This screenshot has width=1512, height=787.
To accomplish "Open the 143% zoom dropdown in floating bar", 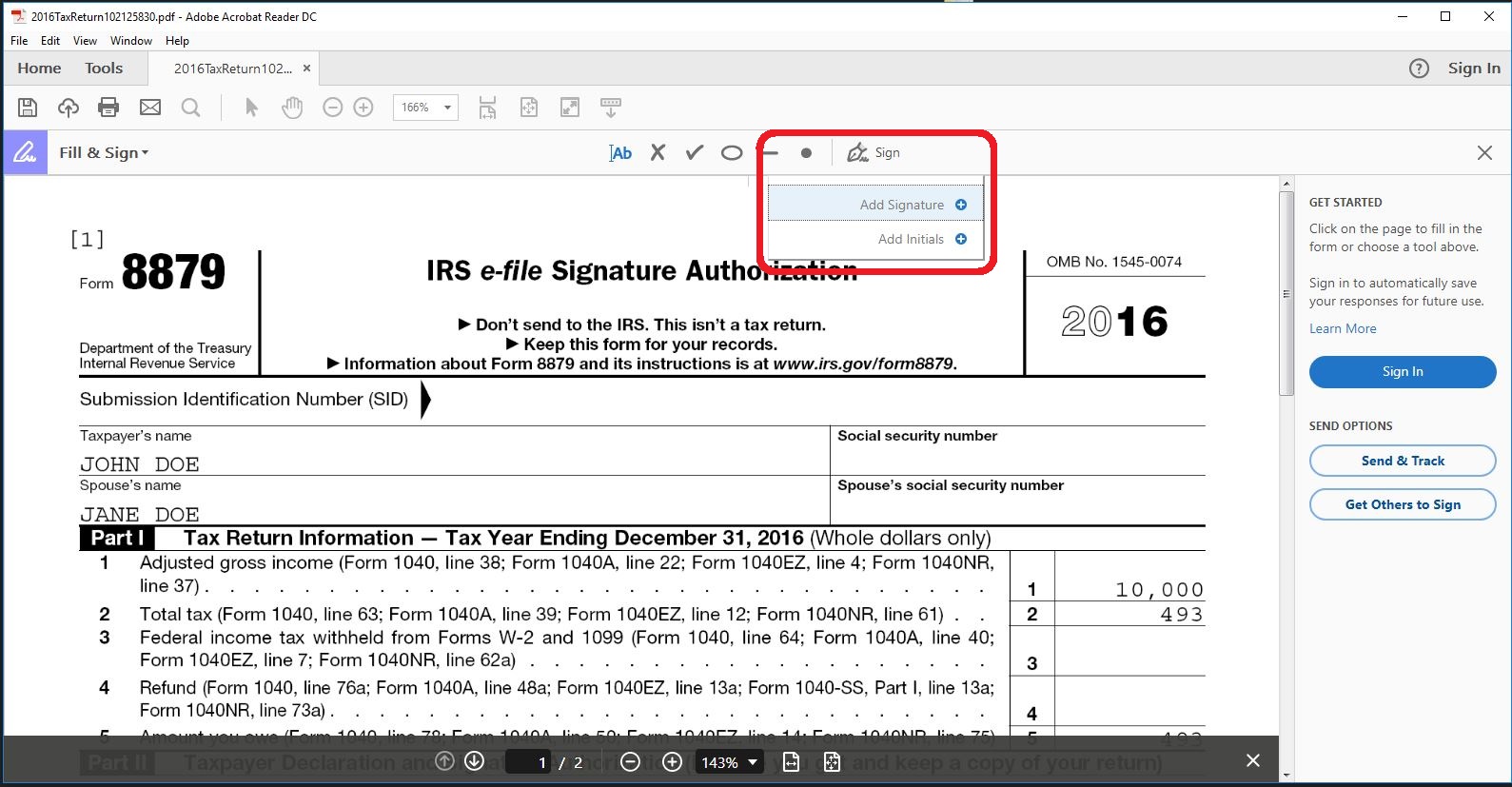I will tap(730, 762).
